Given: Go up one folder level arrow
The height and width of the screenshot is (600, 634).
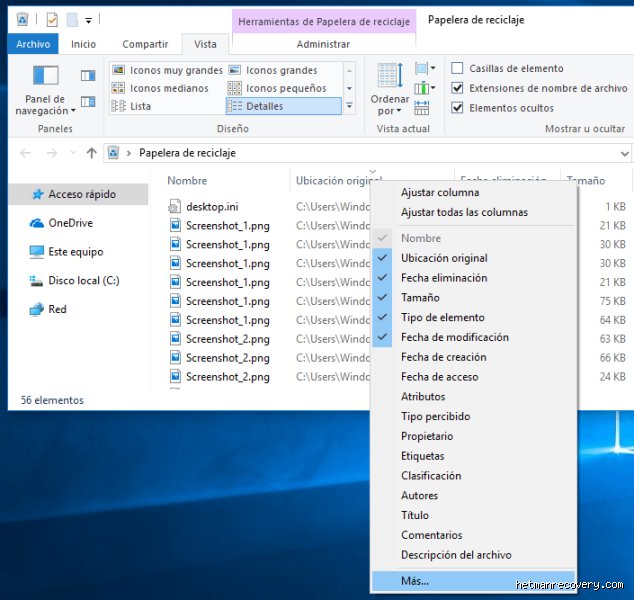Looking at the screenshot, I should click(91, 153).
